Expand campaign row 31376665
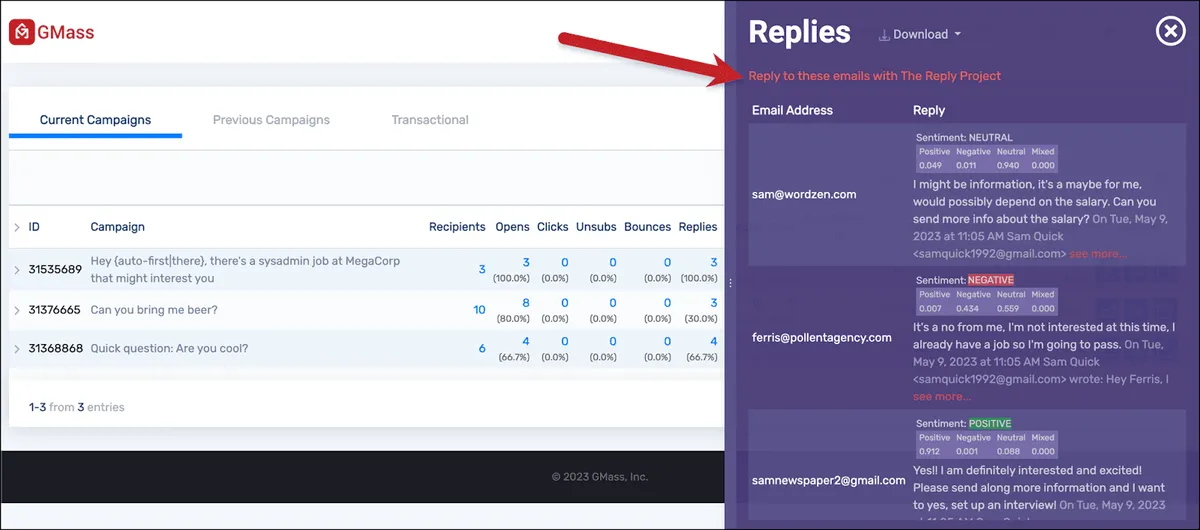This screenshot has height=530, width=1200. 16,310
